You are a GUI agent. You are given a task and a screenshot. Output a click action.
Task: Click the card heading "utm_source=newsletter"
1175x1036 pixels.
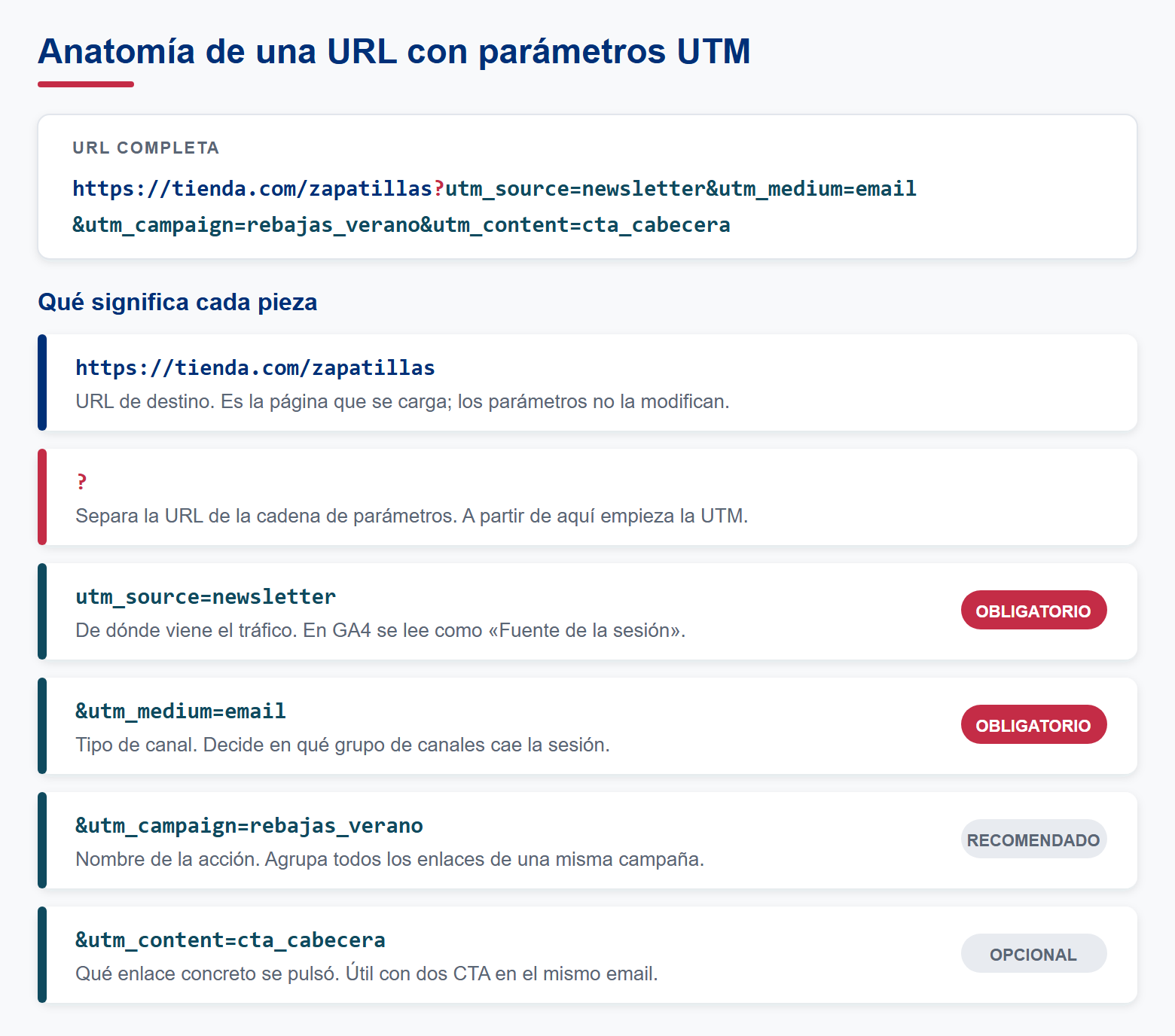[x=206, y=596]
